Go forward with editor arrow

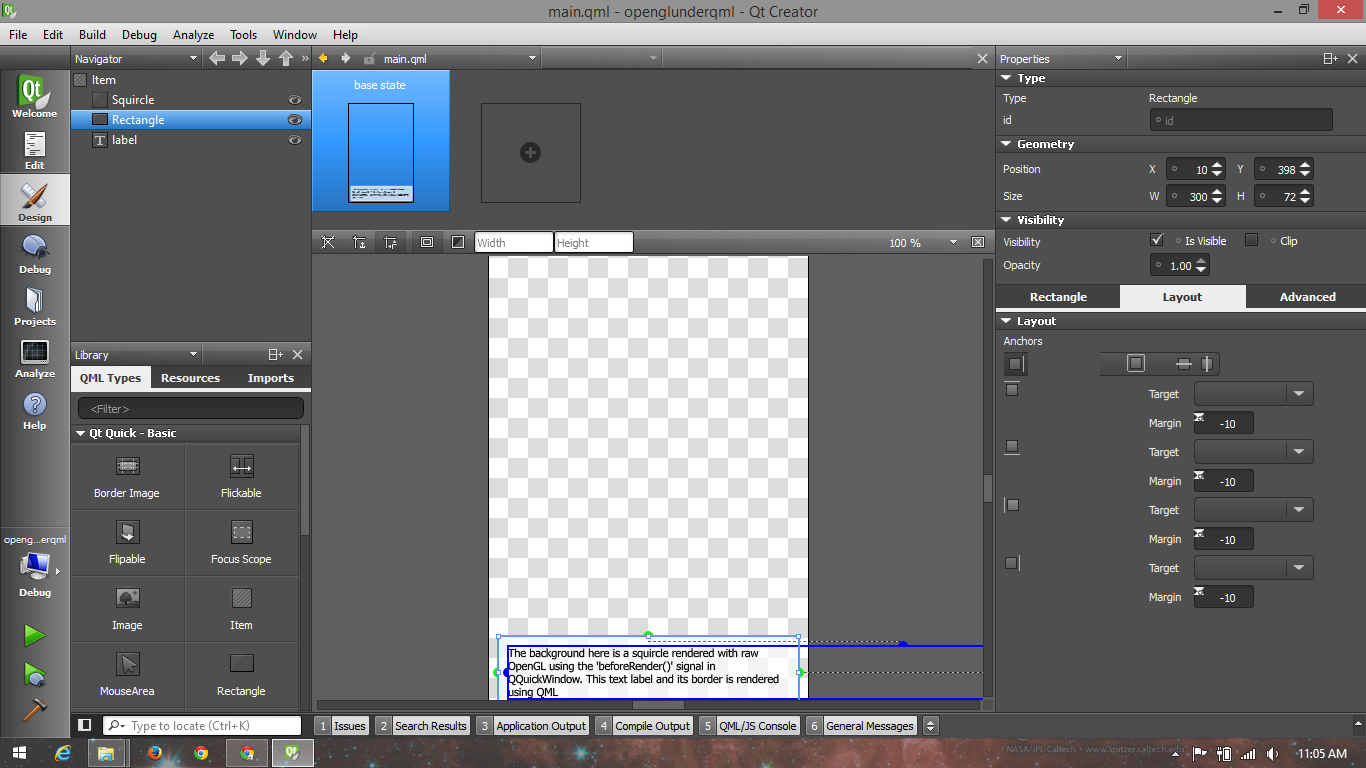tap(346, 58)
